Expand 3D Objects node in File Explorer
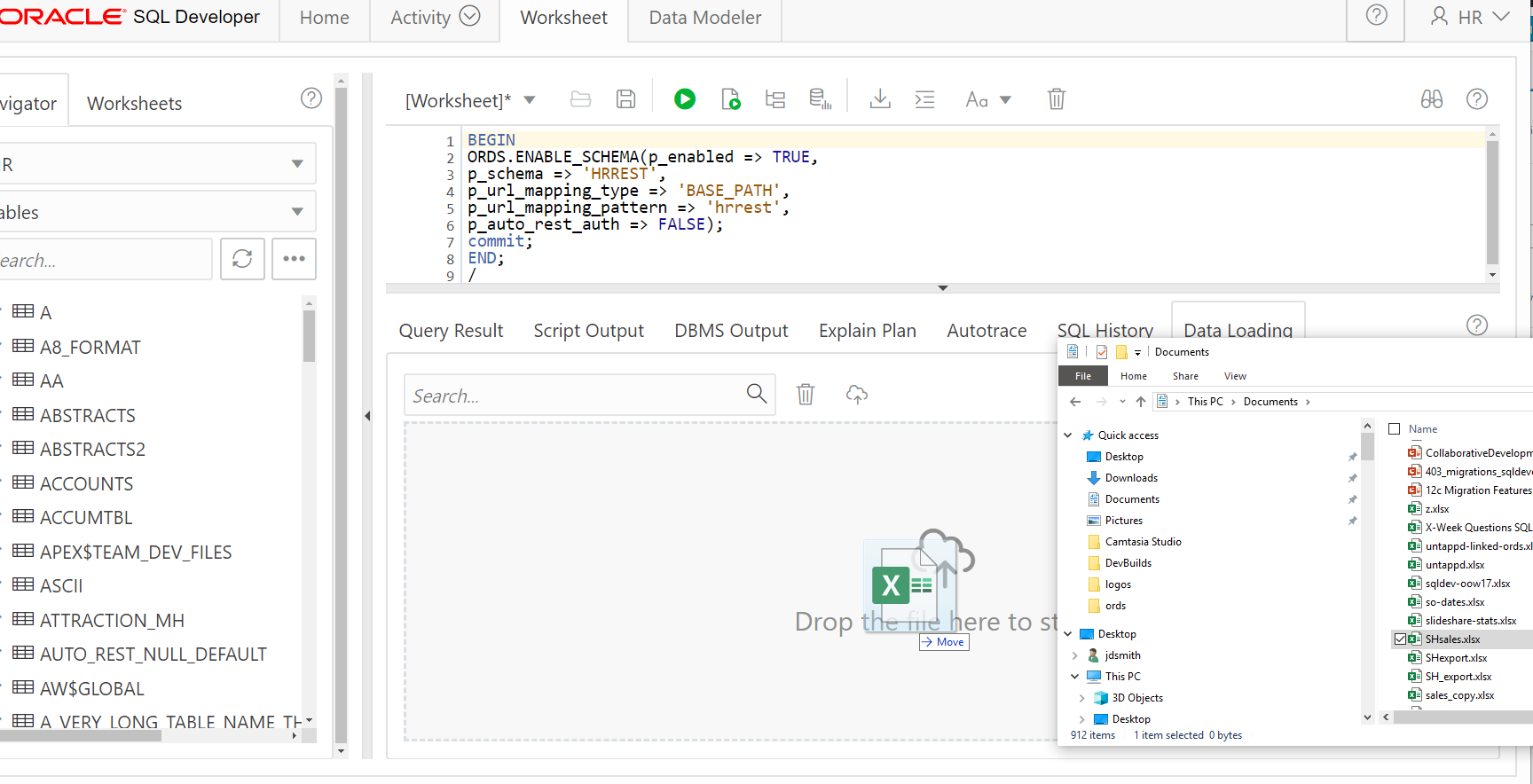The image size is (1533, 784). pyautogui.click(x=1081, y=698)
